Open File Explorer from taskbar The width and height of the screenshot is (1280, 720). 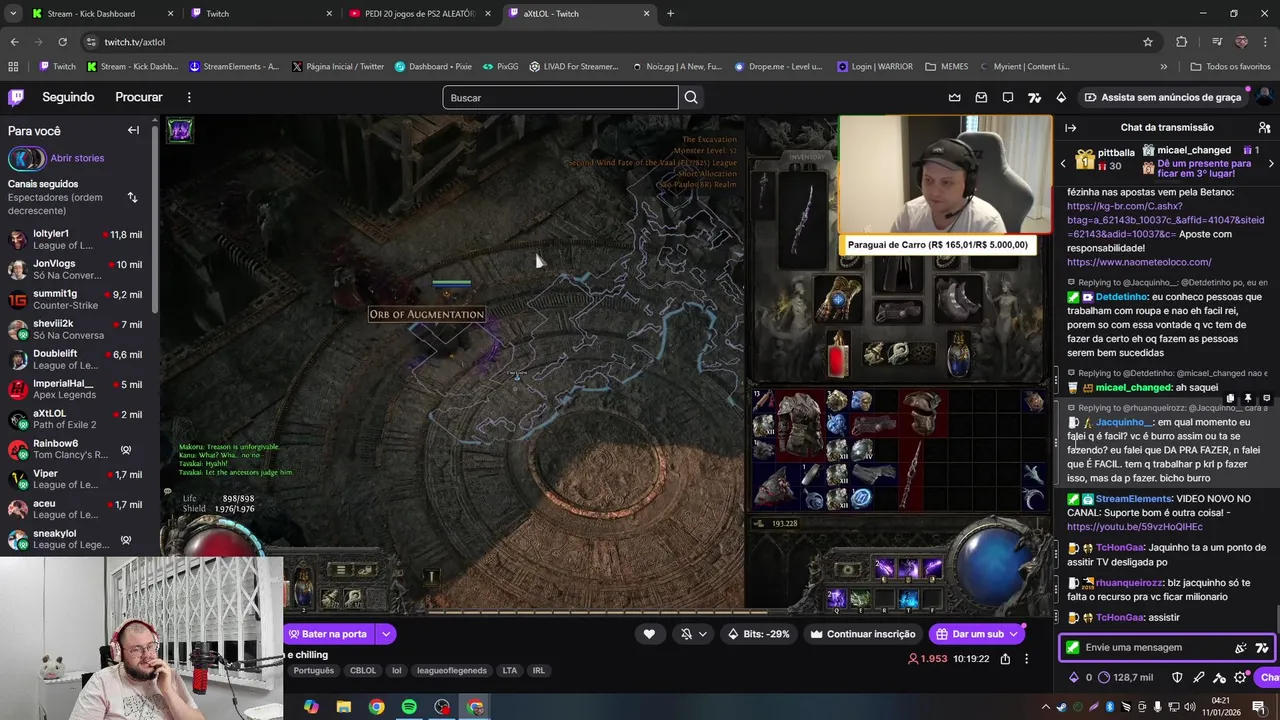coord(343,707)
